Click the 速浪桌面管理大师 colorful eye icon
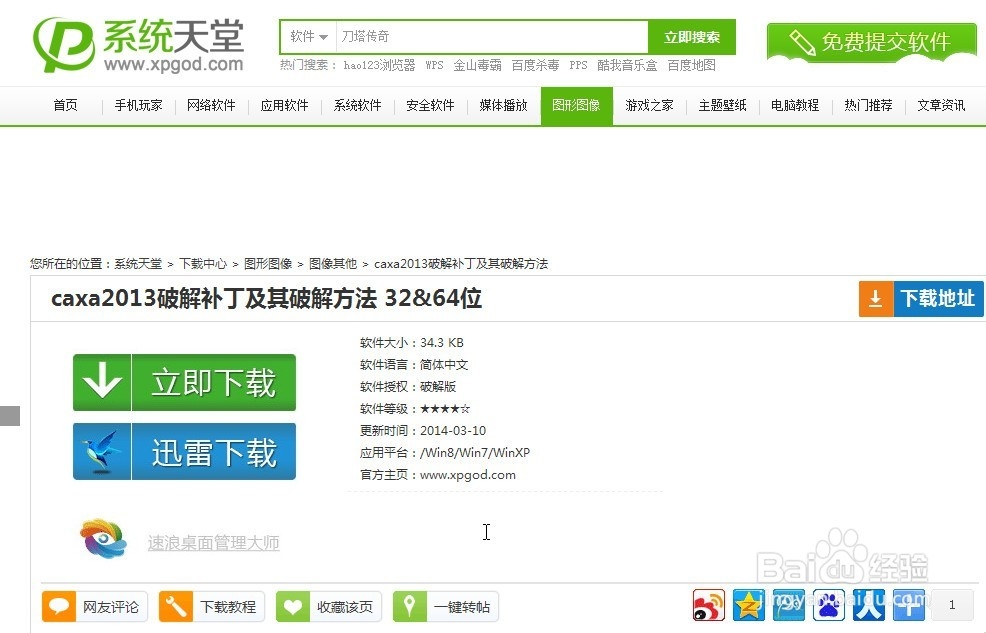The image size is (986, 633). [x=103, y=539]
